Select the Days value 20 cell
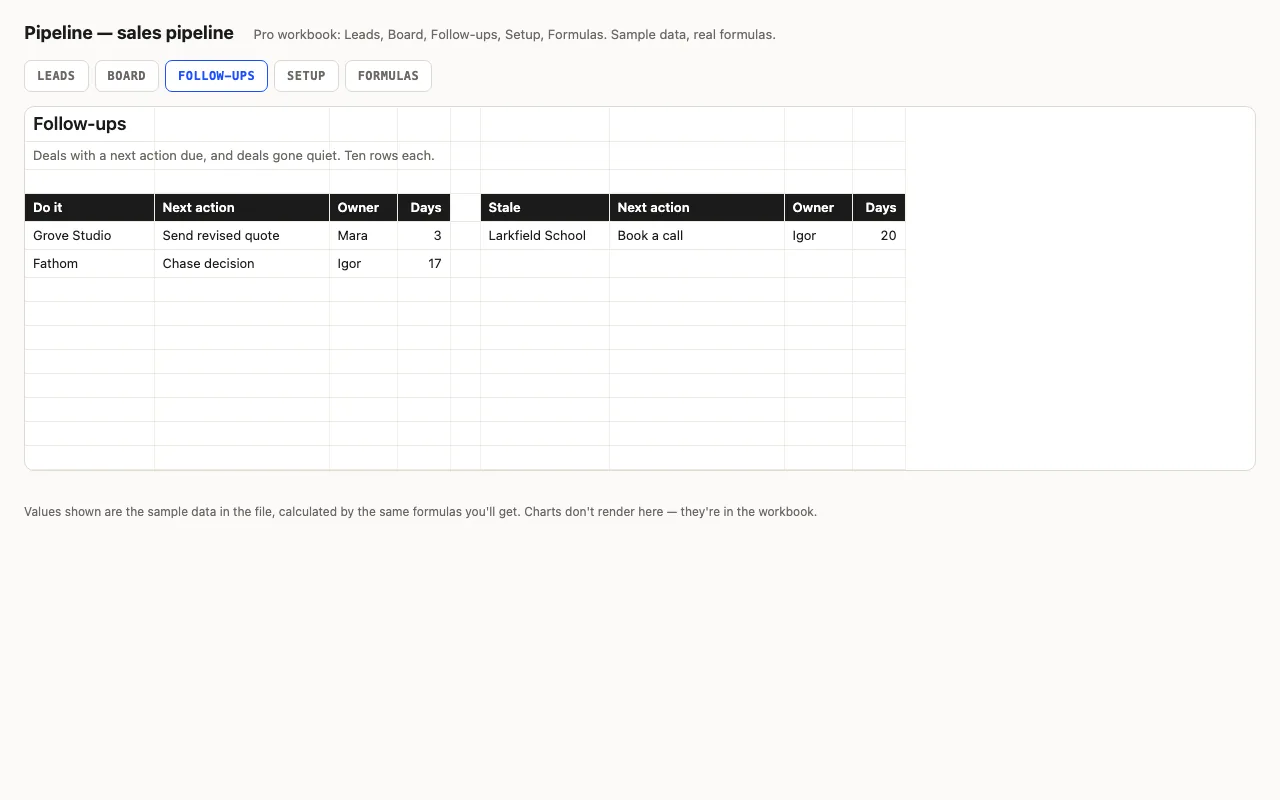1280x800 pixels. point(879,236)
